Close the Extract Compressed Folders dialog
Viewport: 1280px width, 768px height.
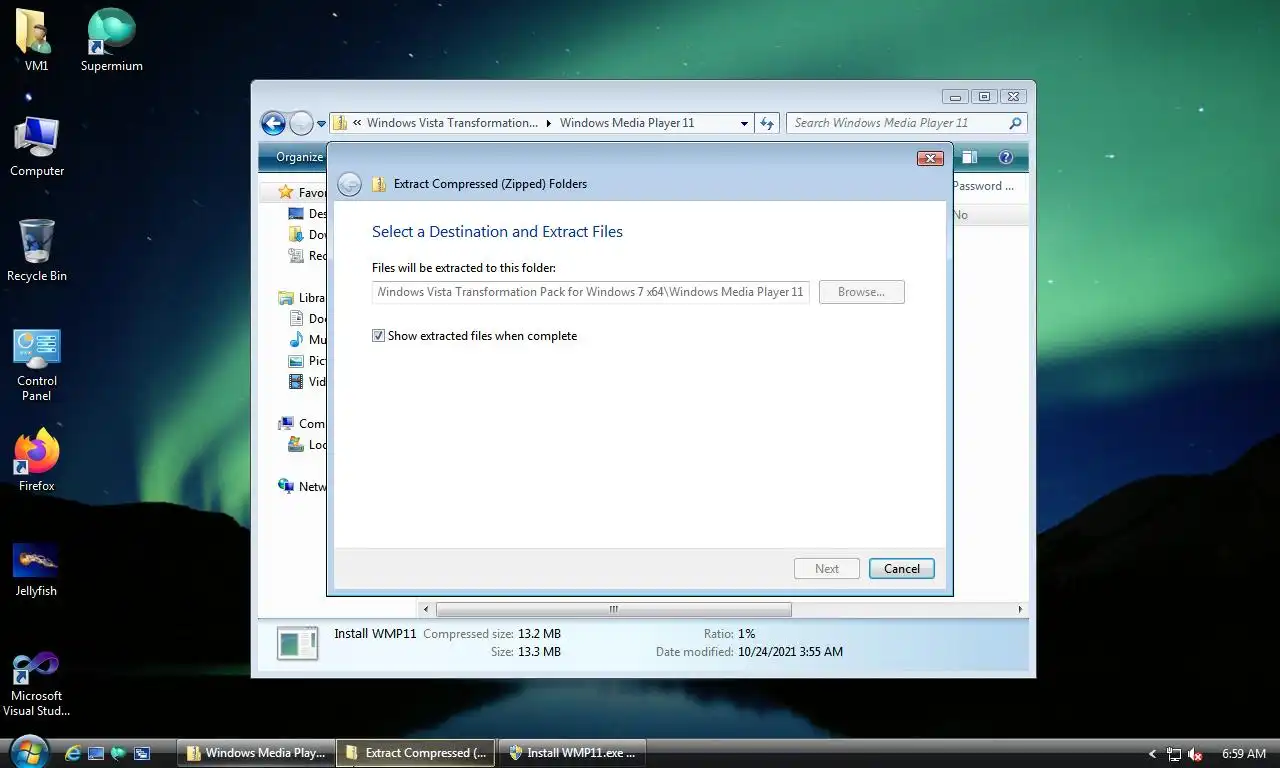point(930,158)
